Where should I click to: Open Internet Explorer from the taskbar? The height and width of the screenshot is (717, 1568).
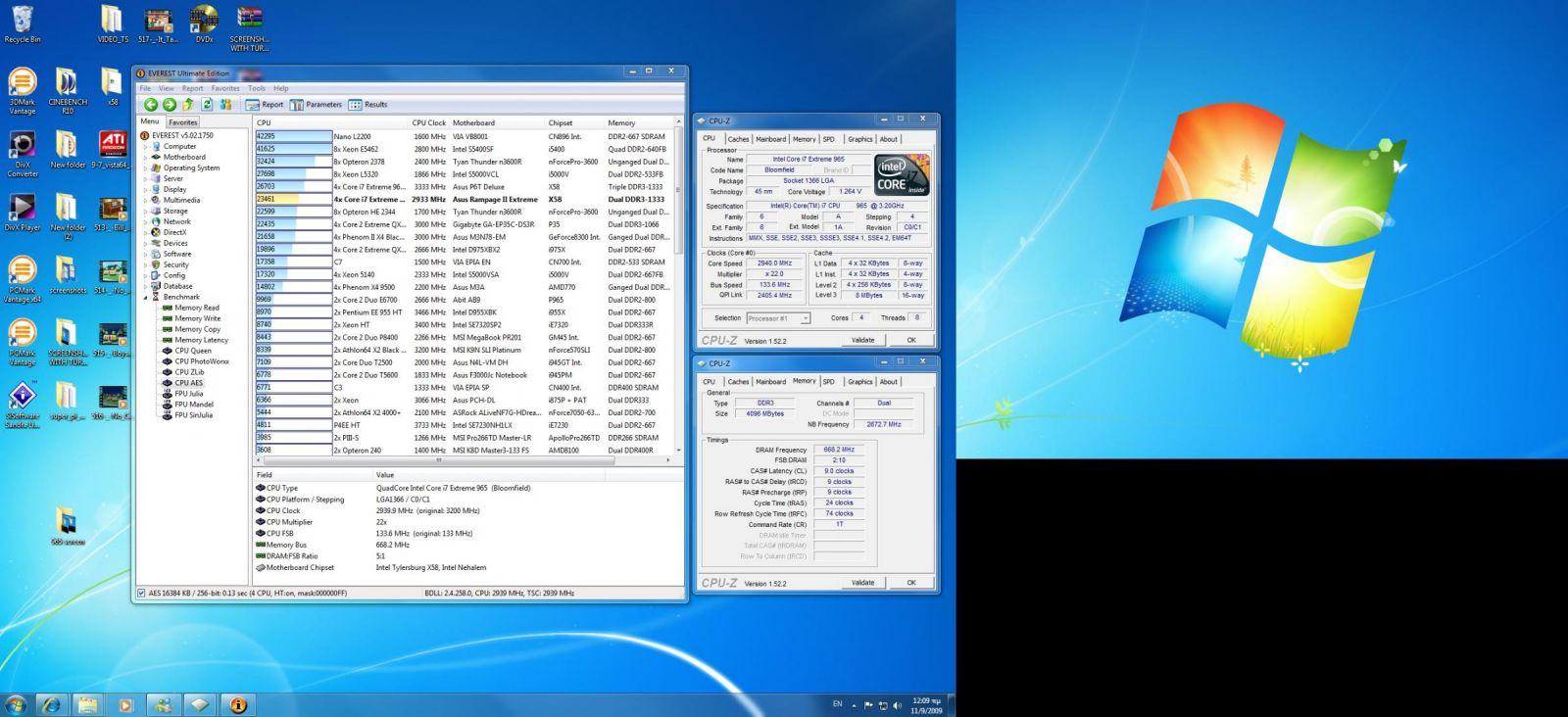(x=51, y=704)
